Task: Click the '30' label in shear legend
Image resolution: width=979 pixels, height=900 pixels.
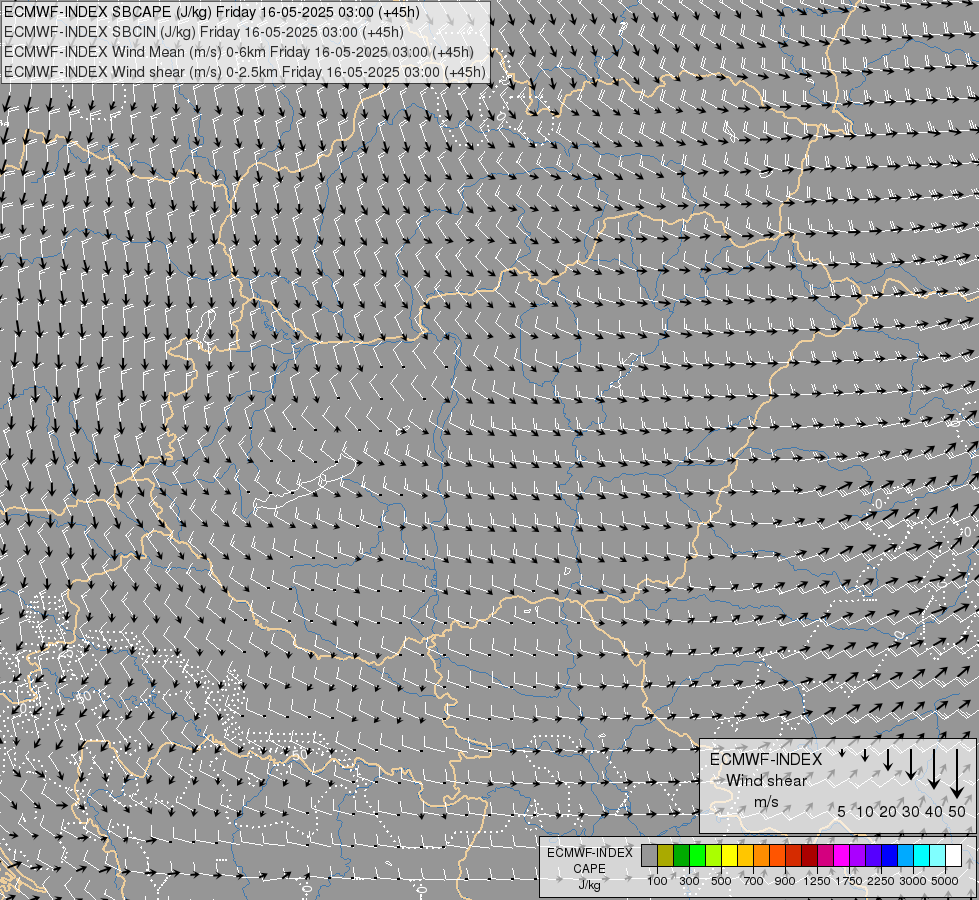Action: pyautogui.click(x=911, y=811)
